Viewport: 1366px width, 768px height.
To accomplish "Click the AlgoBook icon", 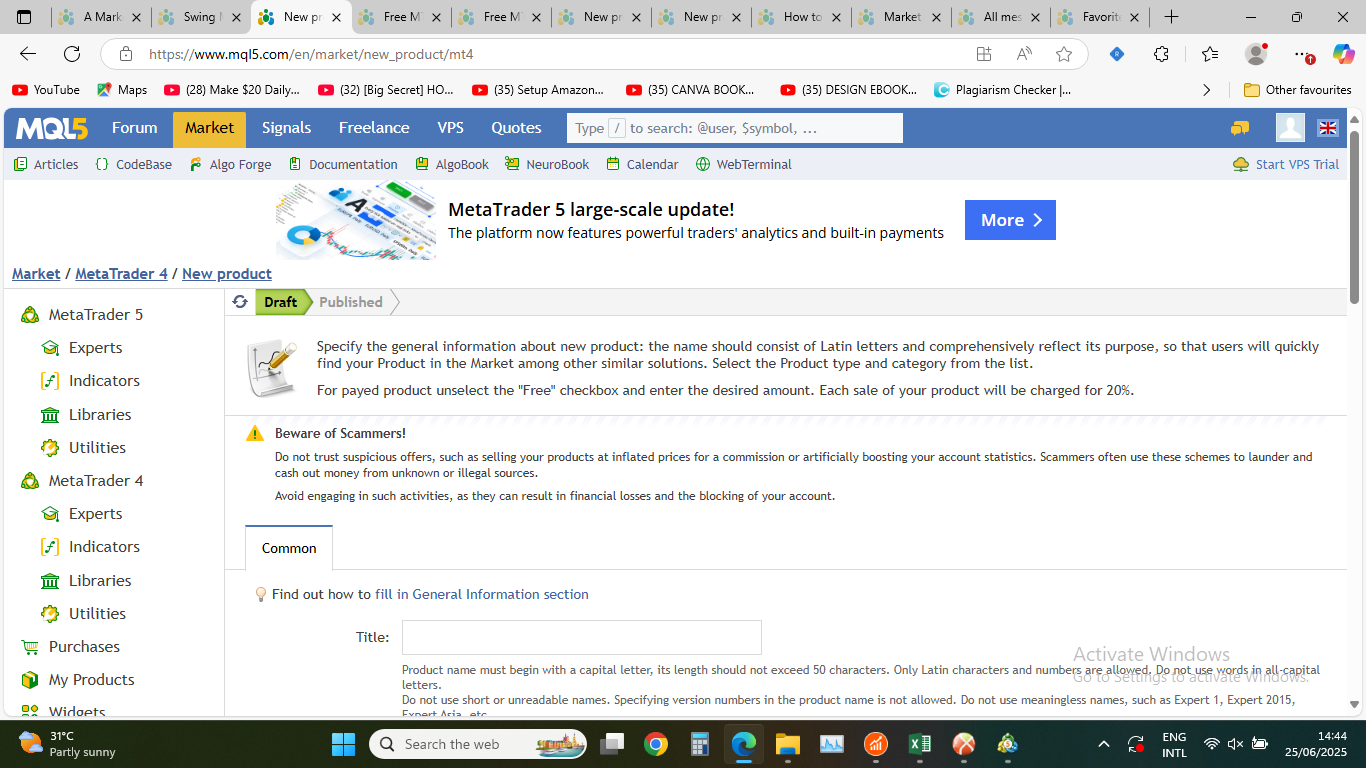I will coord(422,164).
